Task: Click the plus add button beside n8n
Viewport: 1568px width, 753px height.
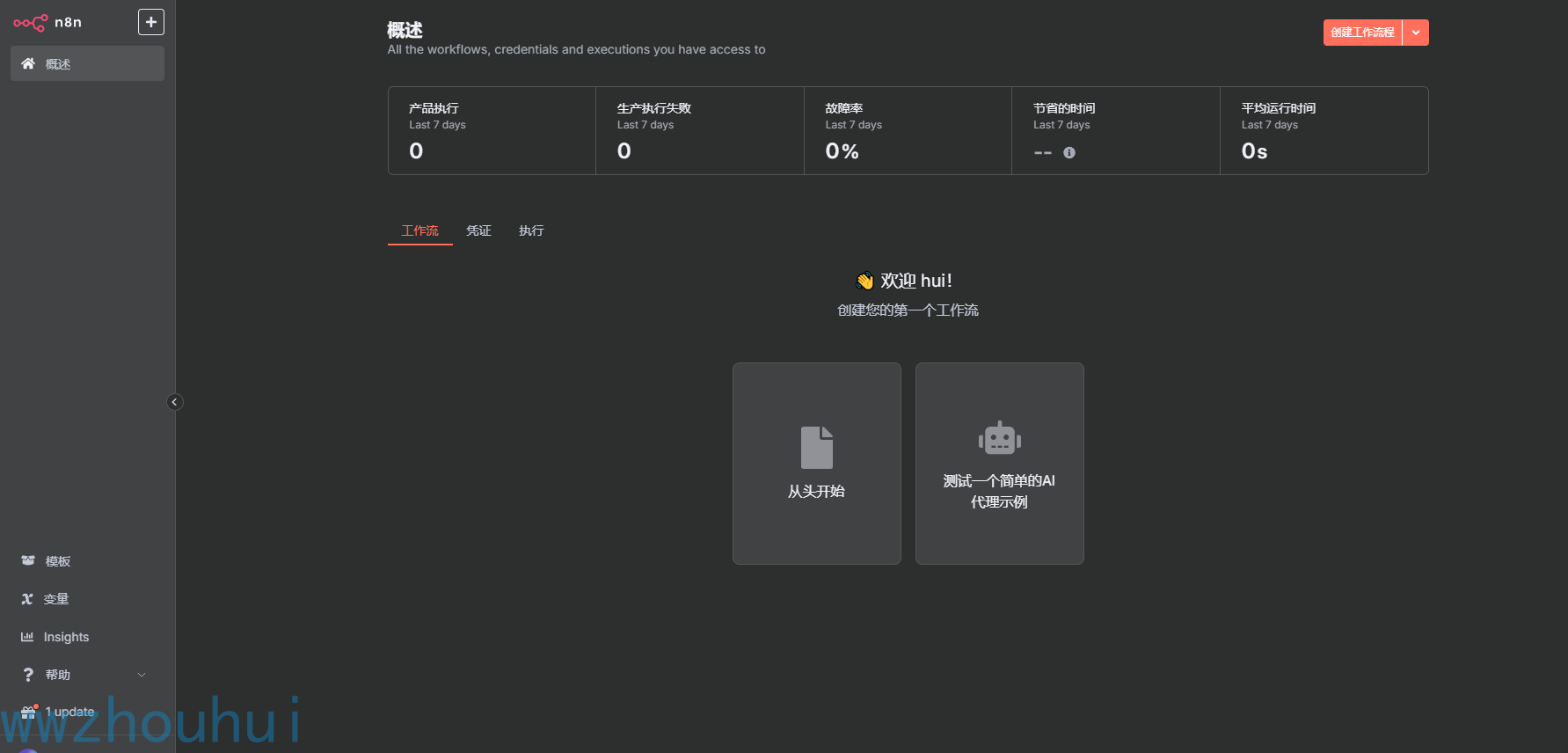Action: coord(151,22)
